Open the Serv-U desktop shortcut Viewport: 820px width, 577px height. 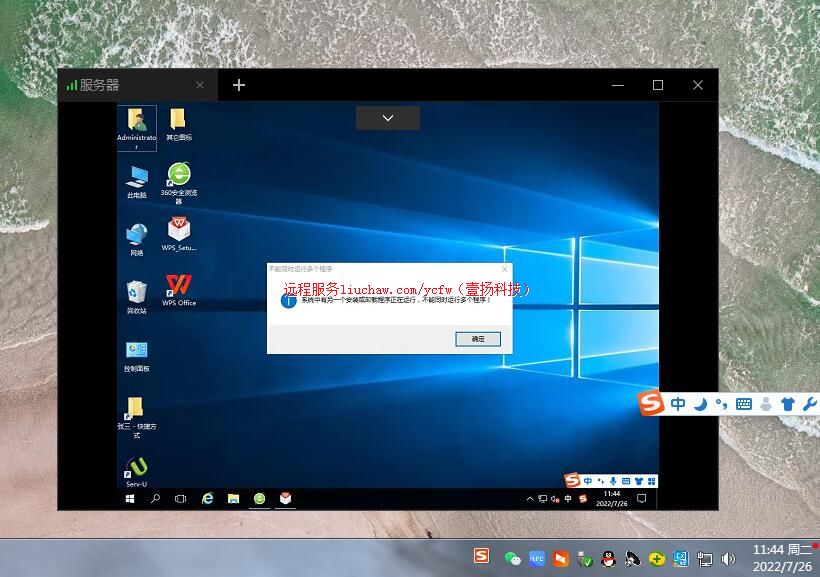(x=137, y=468)
